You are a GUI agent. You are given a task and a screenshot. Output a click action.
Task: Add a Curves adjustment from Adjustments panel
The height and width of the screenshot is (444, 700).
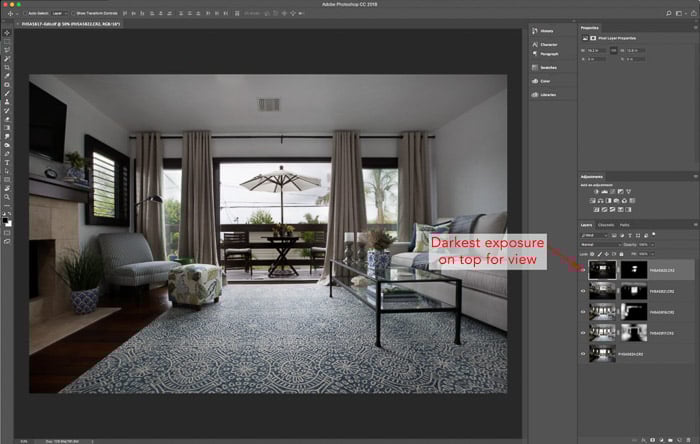[612, 191]
